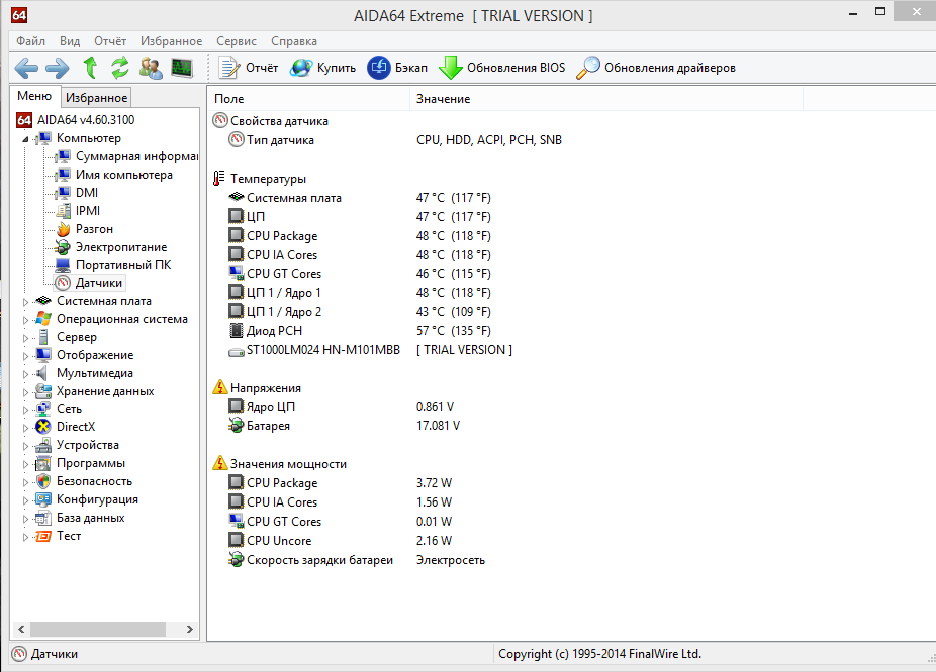
Task: Expand the DirectX tree node
Action: click(x=25, y=428)
